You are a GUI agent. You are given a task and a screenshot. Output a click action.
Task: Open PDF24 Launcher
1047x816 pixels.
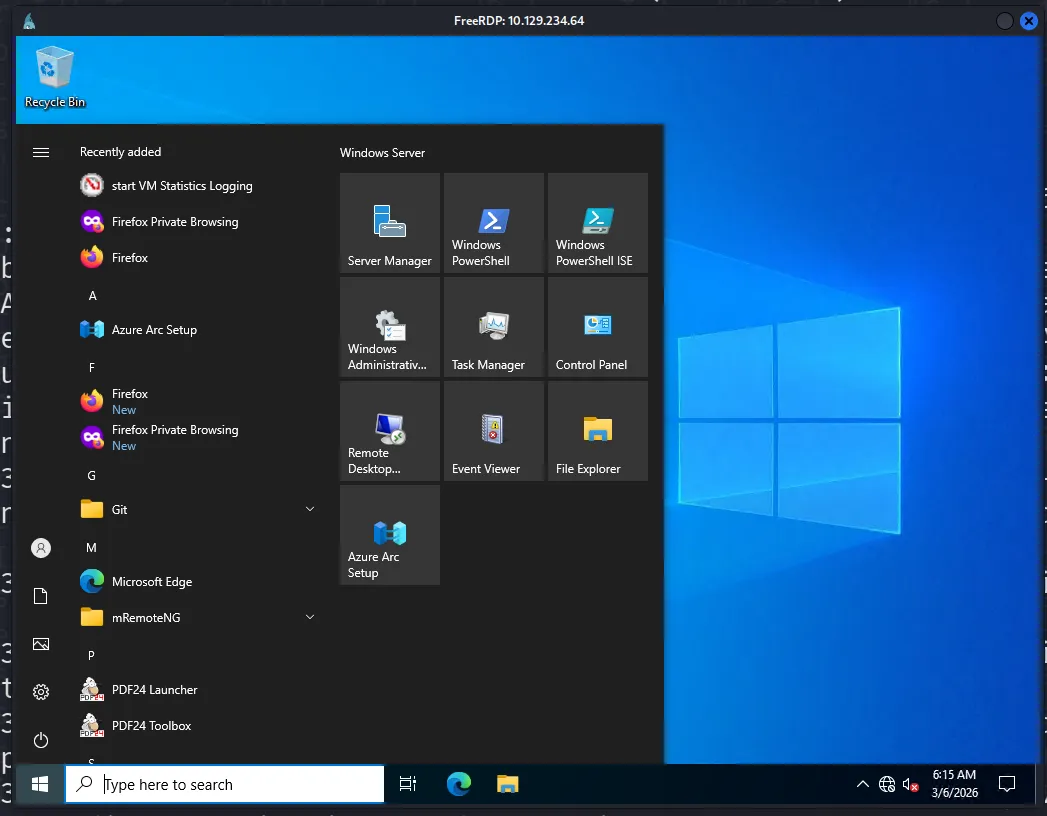(x=197, y=690)
